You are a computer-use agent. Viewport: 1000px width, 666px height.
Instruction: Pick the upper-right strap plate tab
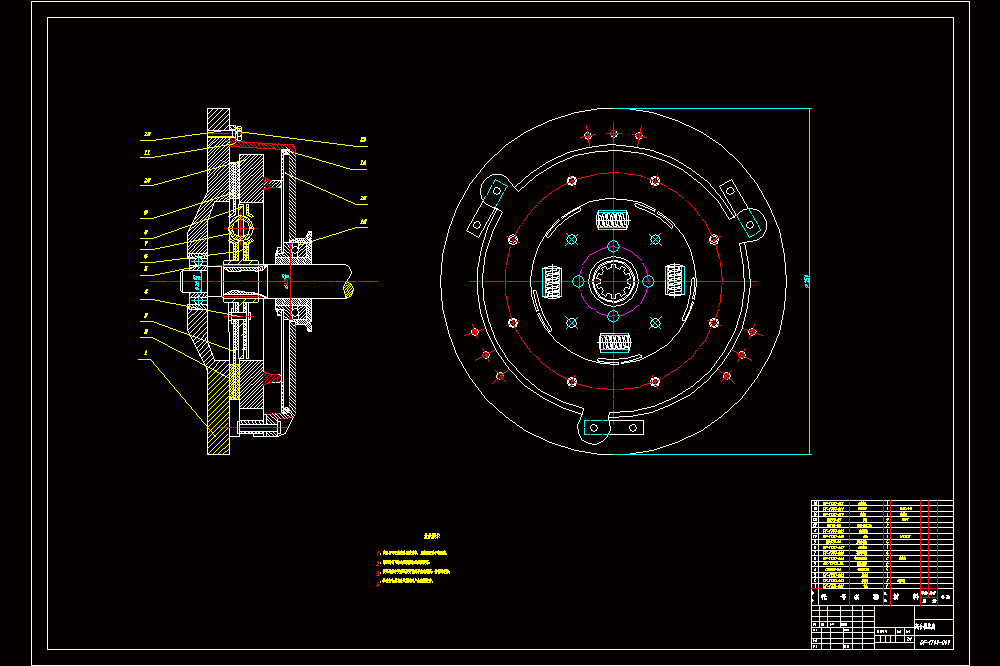coord(740,209)
